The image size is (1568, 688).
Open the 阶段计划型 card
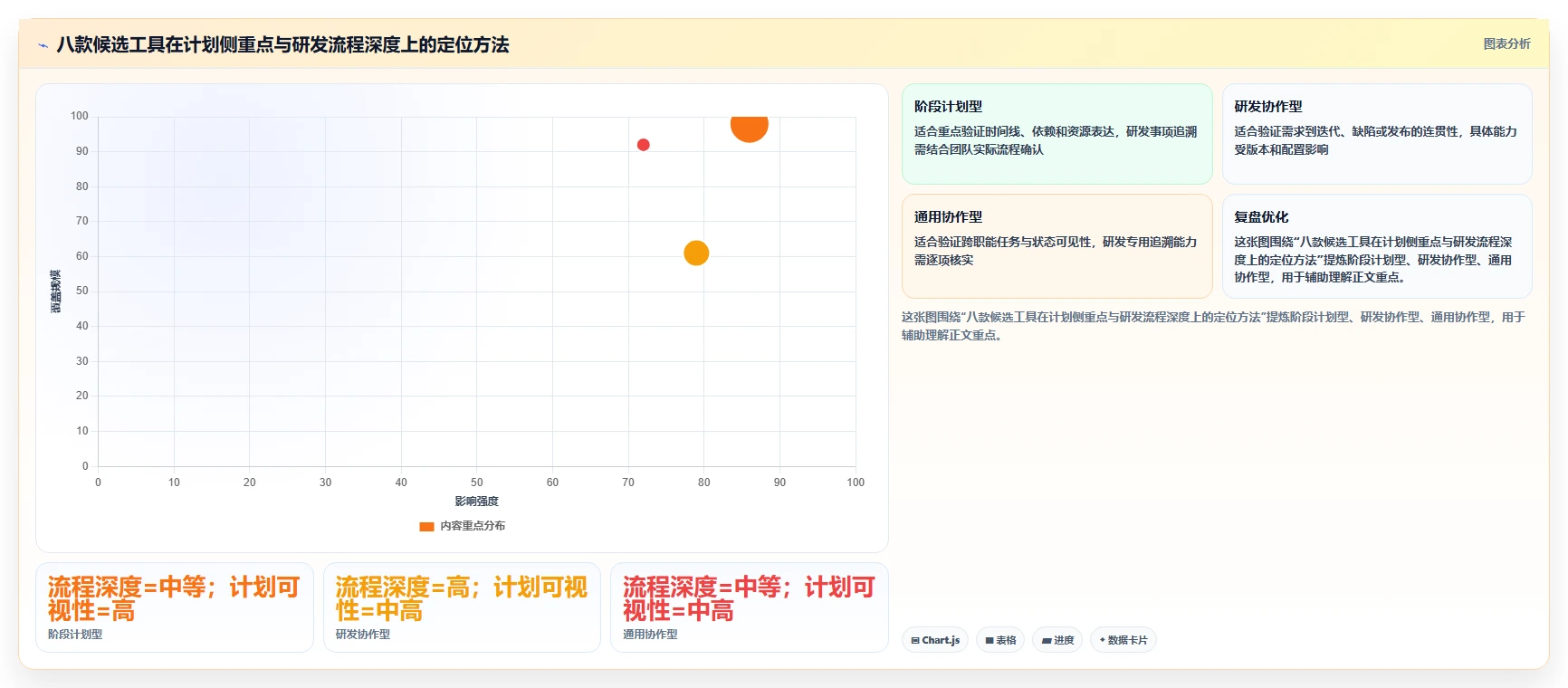(1056, 134)
